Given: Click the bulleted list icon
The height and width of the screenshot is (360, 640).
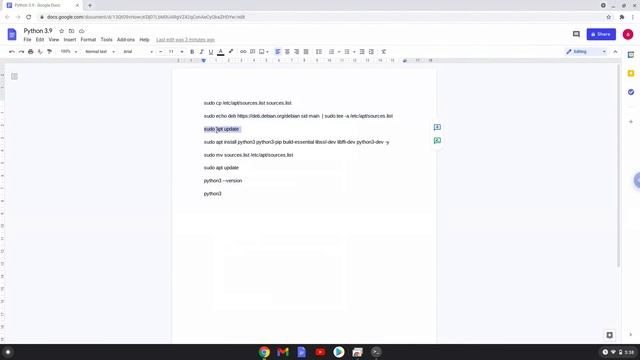Looking at the screenshot, I should point(347,52).
